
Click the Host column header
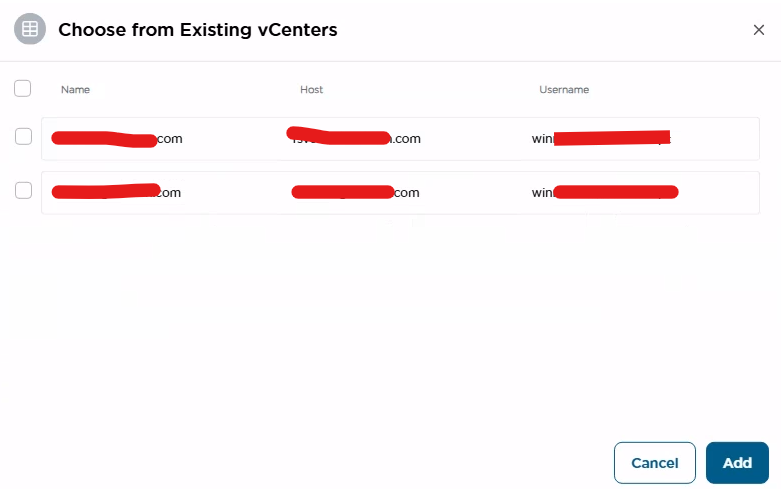coord(311,90)
